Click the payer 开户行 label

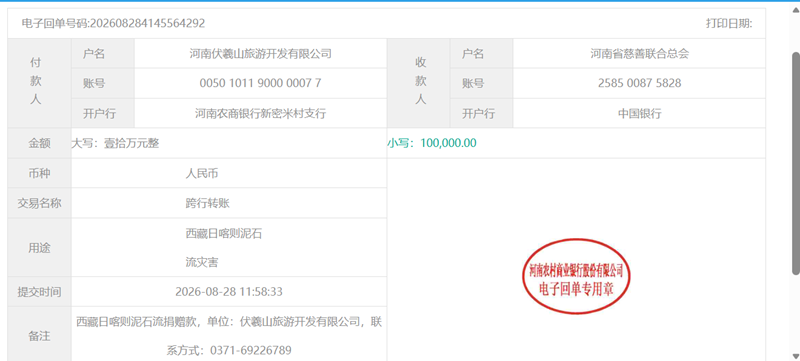99,113
